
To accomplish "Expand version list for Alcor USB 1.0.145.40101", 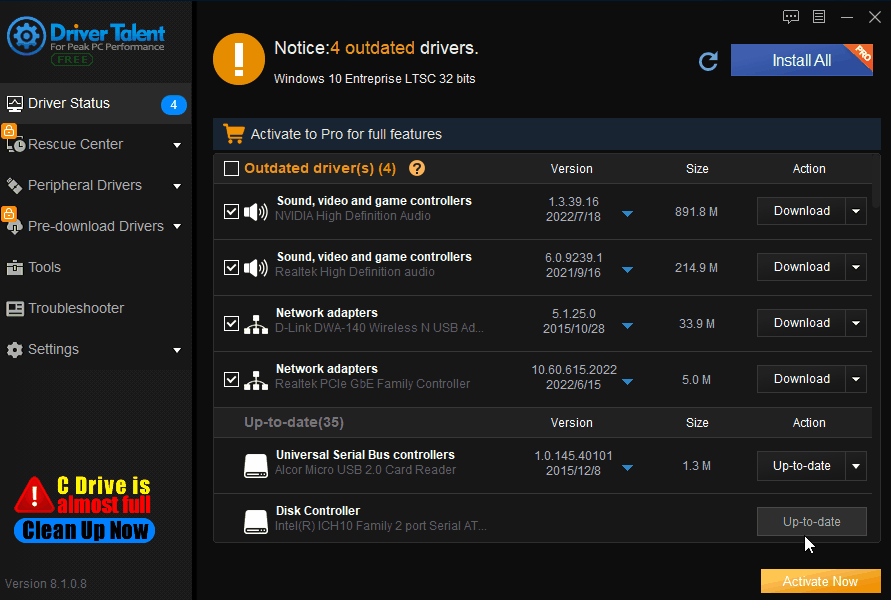I will (x=627, y=468).
